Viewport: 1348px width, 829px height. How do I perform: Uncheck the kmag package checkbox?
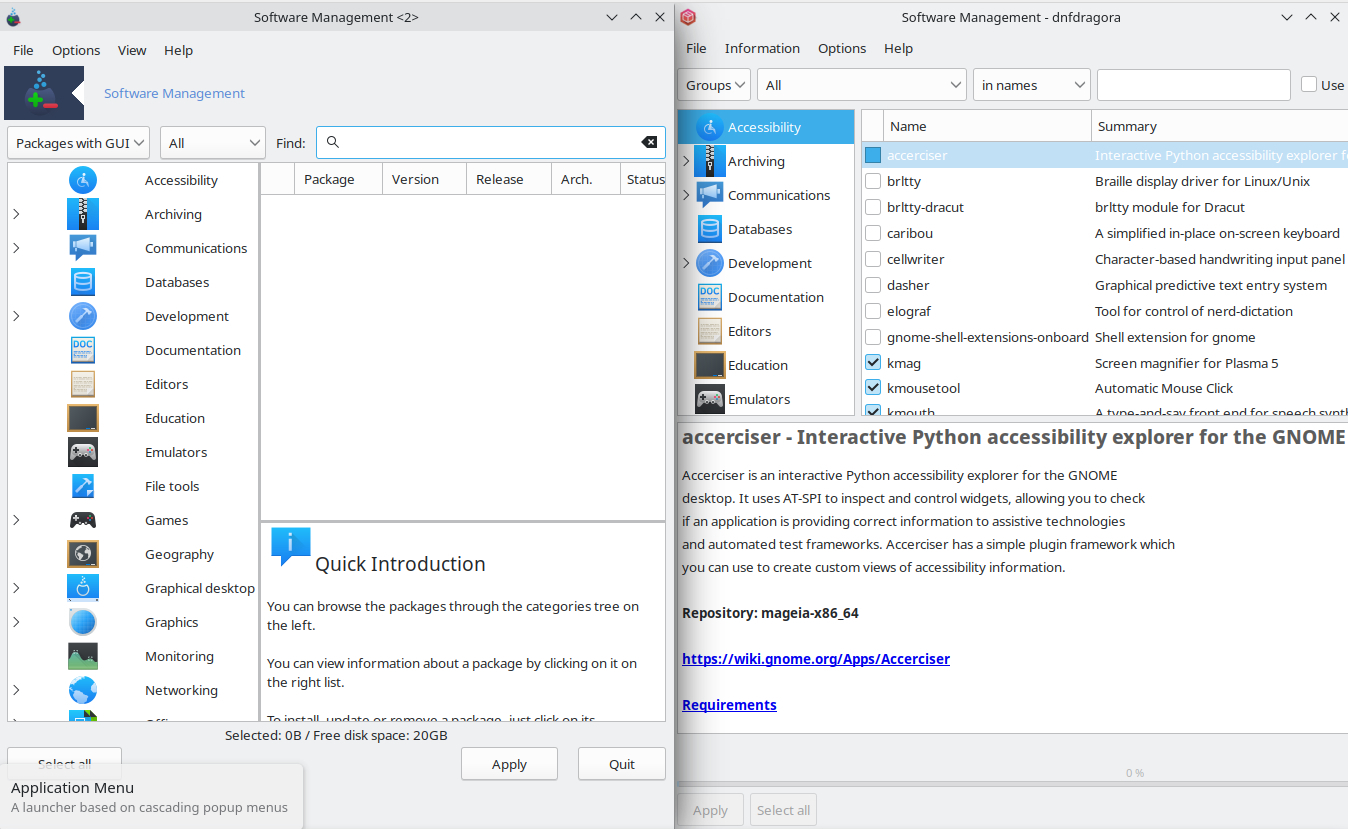click(873, 363)
